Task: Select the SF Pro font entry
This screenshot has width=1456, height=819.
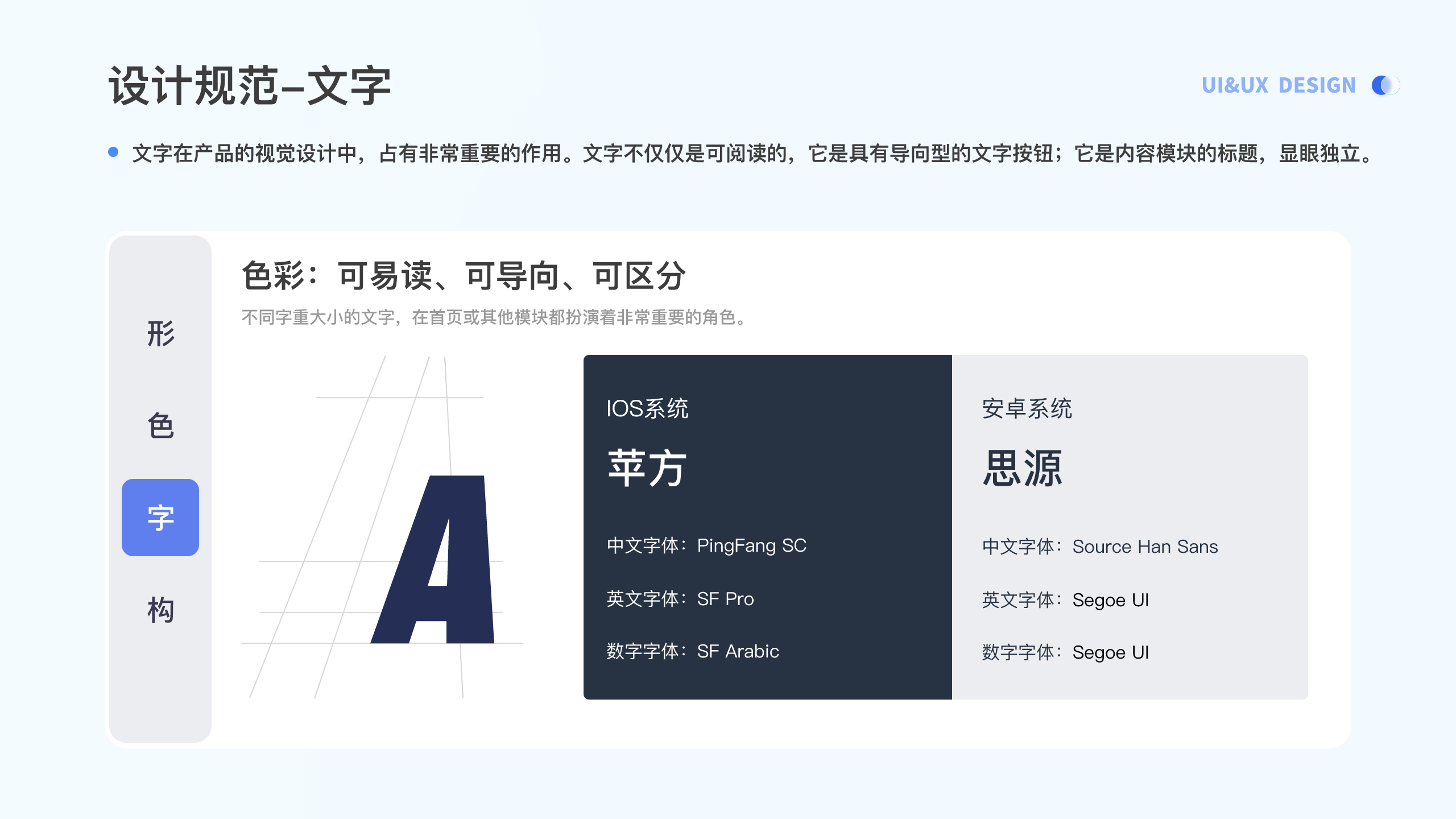Action: [x=725, y=599]
